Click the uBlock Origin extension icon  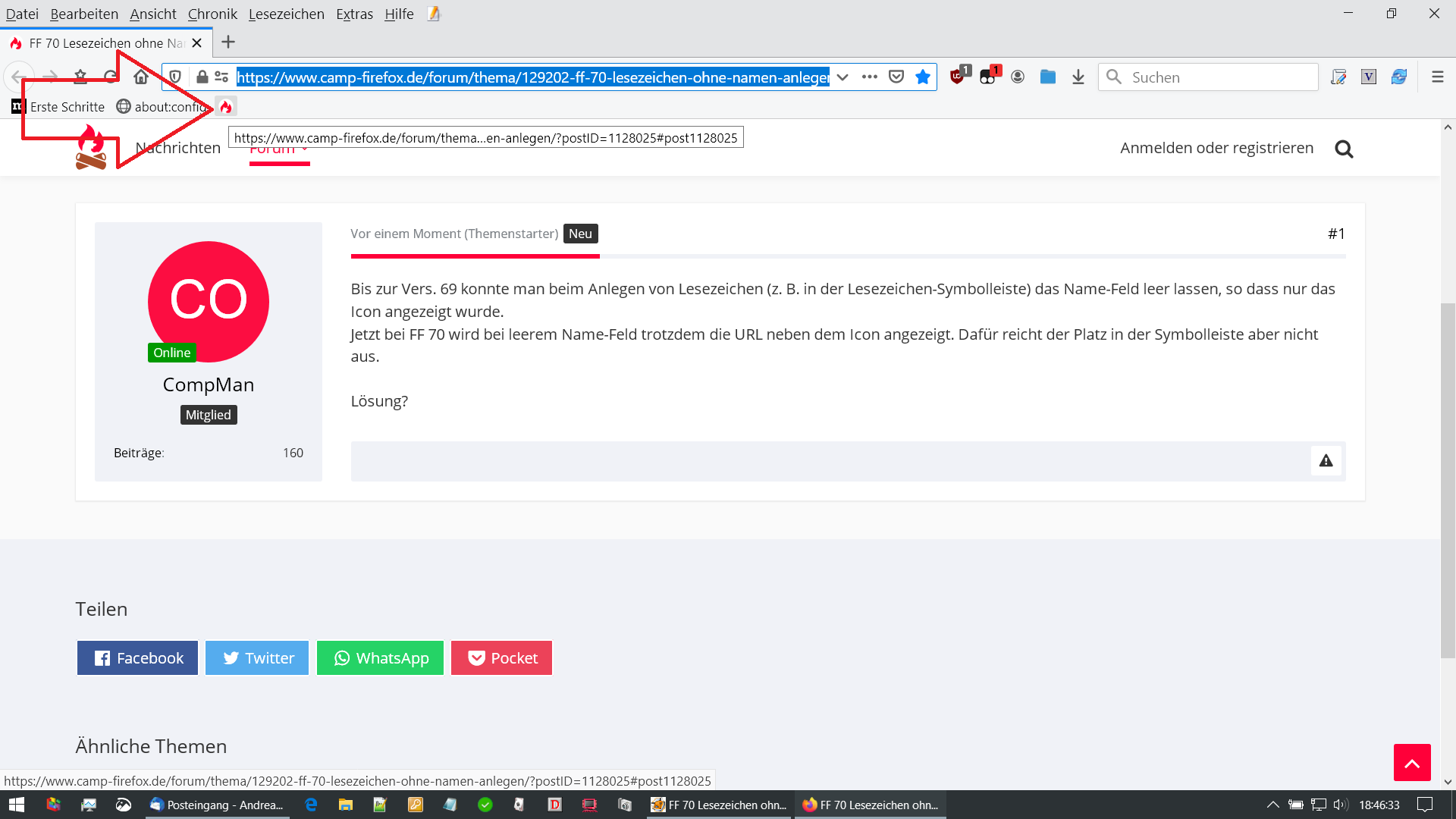(959, 77)
